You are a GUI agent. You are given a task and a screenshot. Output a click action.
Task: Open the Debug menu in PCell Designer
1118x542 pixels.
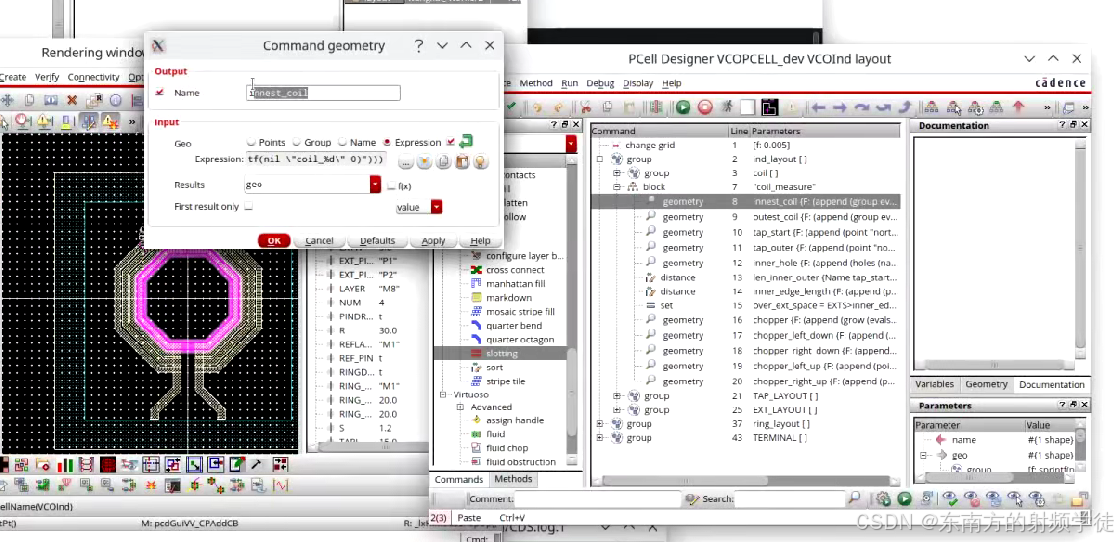point(600,83)
